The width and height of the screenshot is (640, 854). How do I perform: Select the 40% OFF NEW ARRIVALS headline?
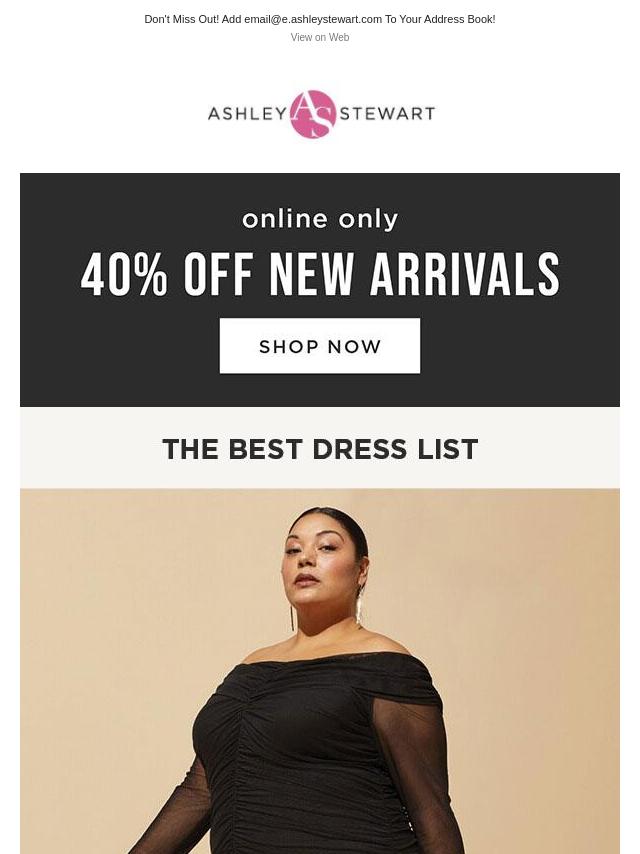coord(320,274)
